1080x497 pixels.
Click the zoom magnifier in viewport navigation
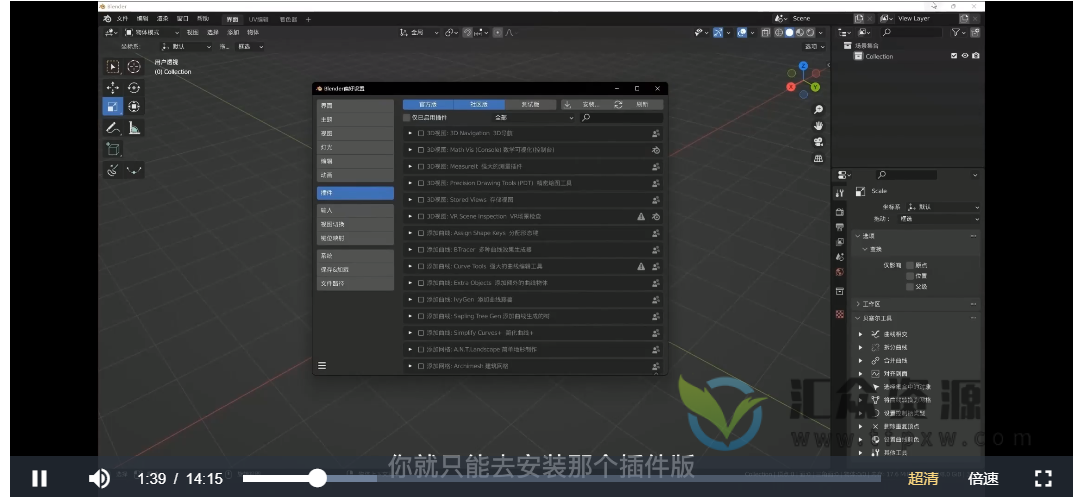click(x=818, y=109)
